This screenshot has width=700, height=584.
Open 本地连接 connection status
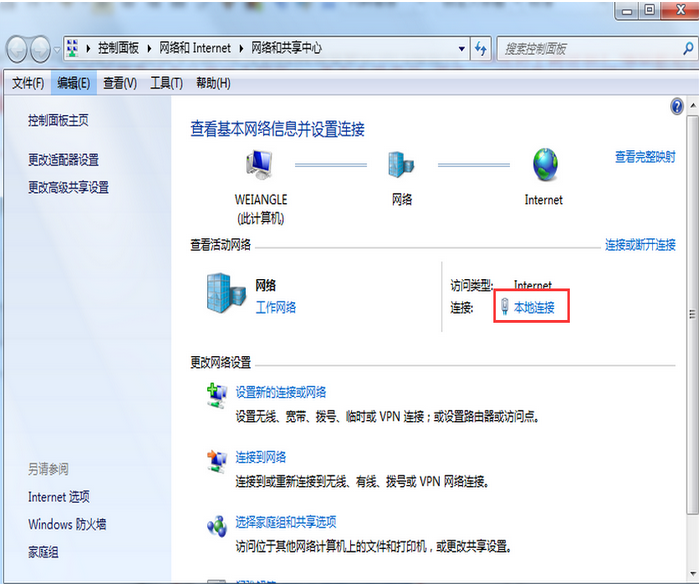tap(534, 307)
